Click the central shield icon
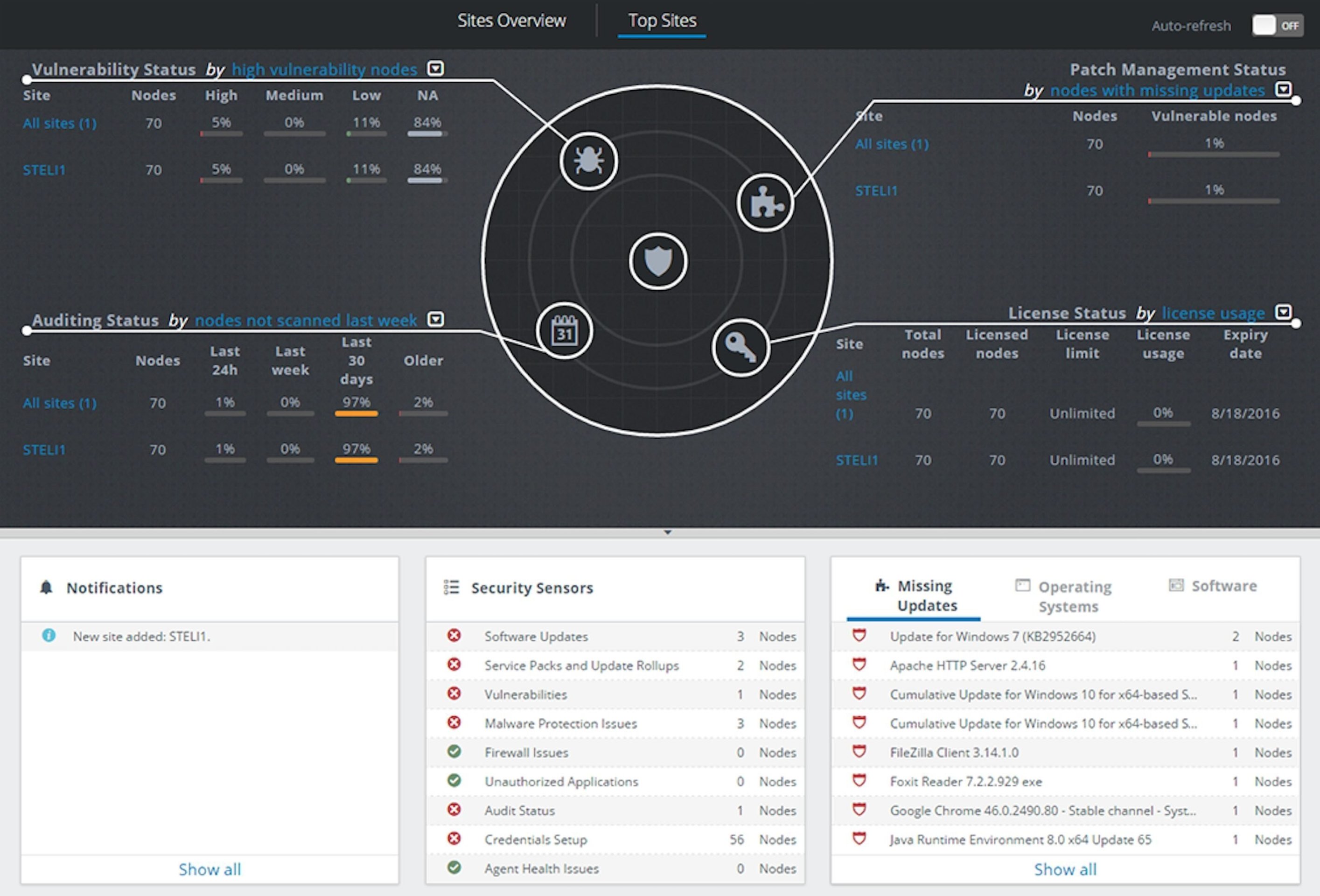 [x=658, y=261]
